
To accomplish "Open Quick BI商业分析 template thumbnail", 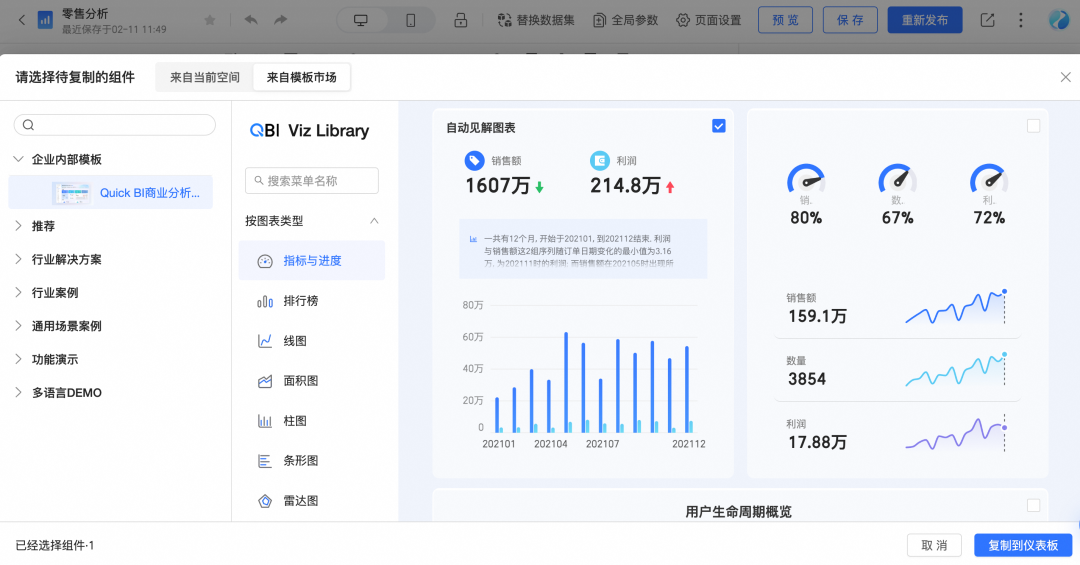I will pos(71,193).
